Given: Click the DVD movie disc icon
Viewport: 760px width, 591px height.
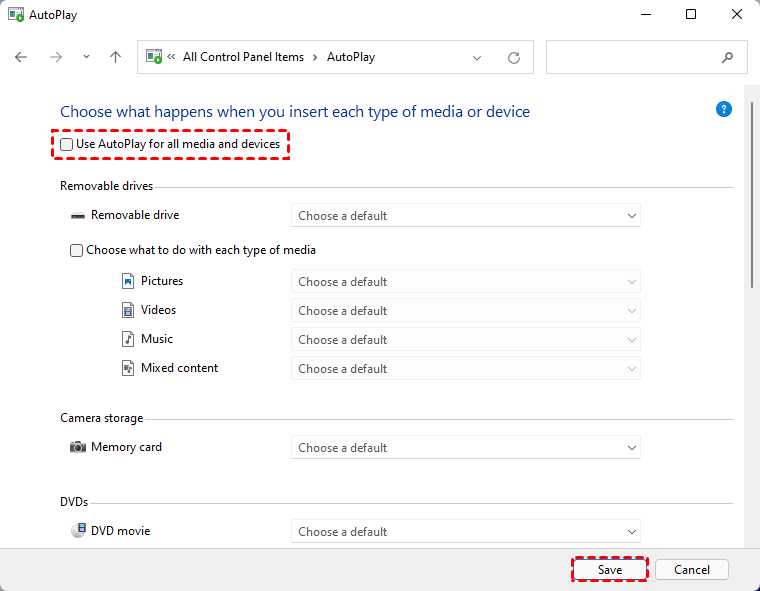Looking at the screenshot, I should point(79,530).
